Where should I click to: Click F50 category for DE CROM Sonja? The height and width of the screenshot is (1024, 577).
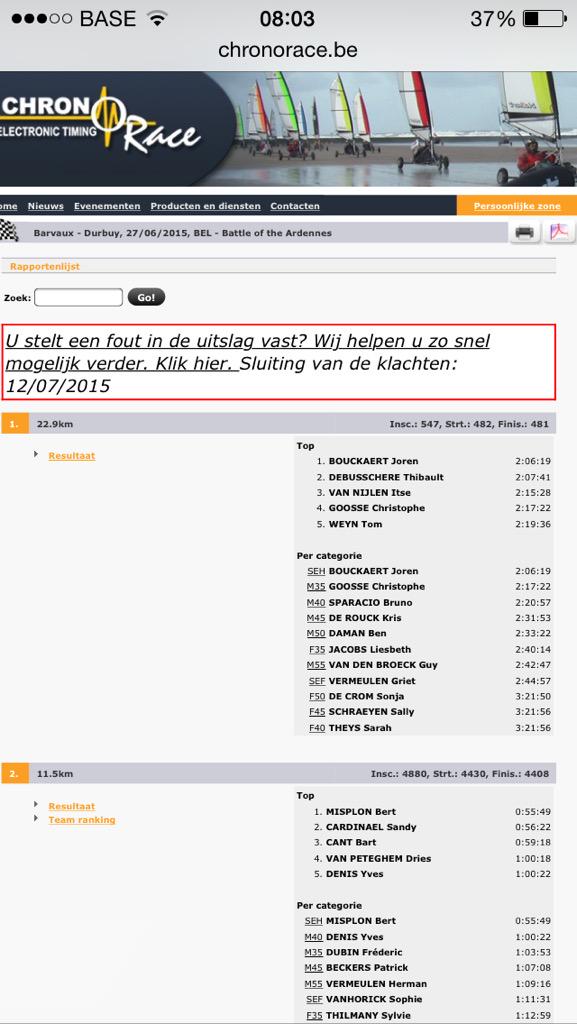317,696
